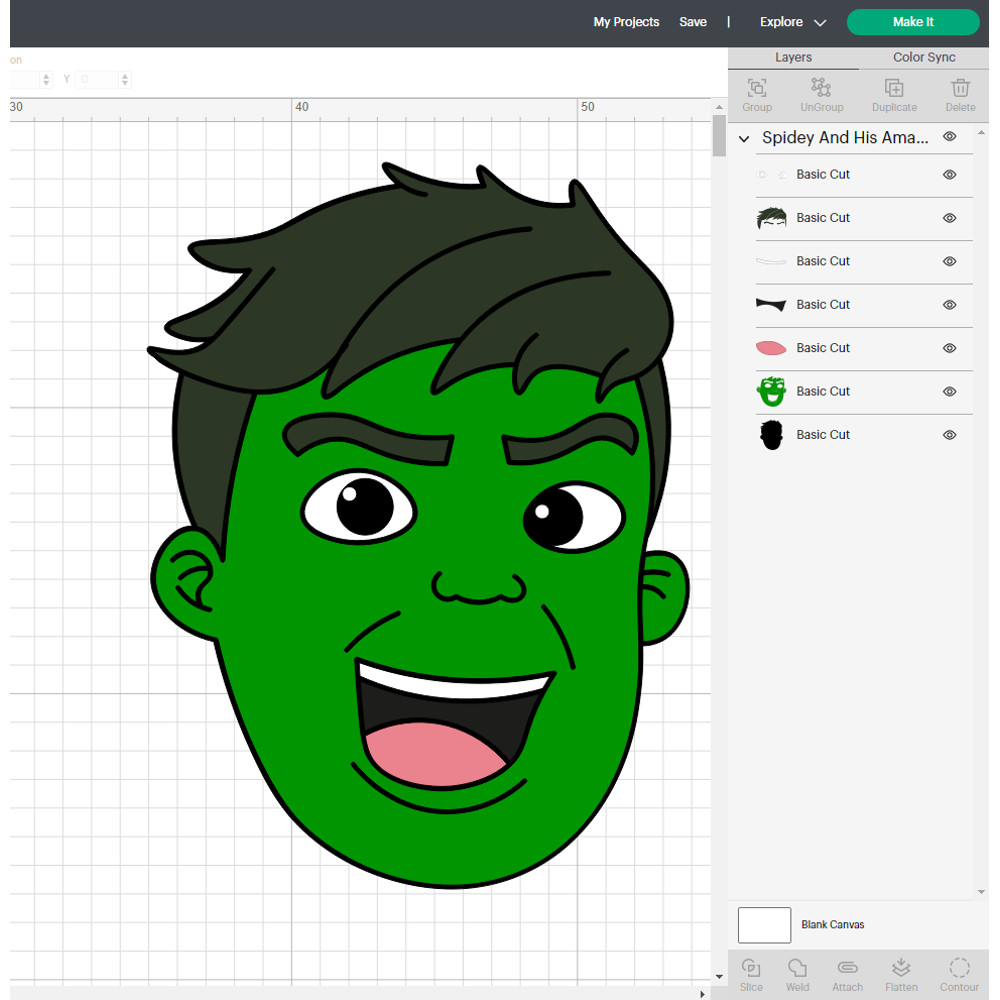Hide the Spidey And His Ama... group
1000x1000 pixels.
coord(950,137)
